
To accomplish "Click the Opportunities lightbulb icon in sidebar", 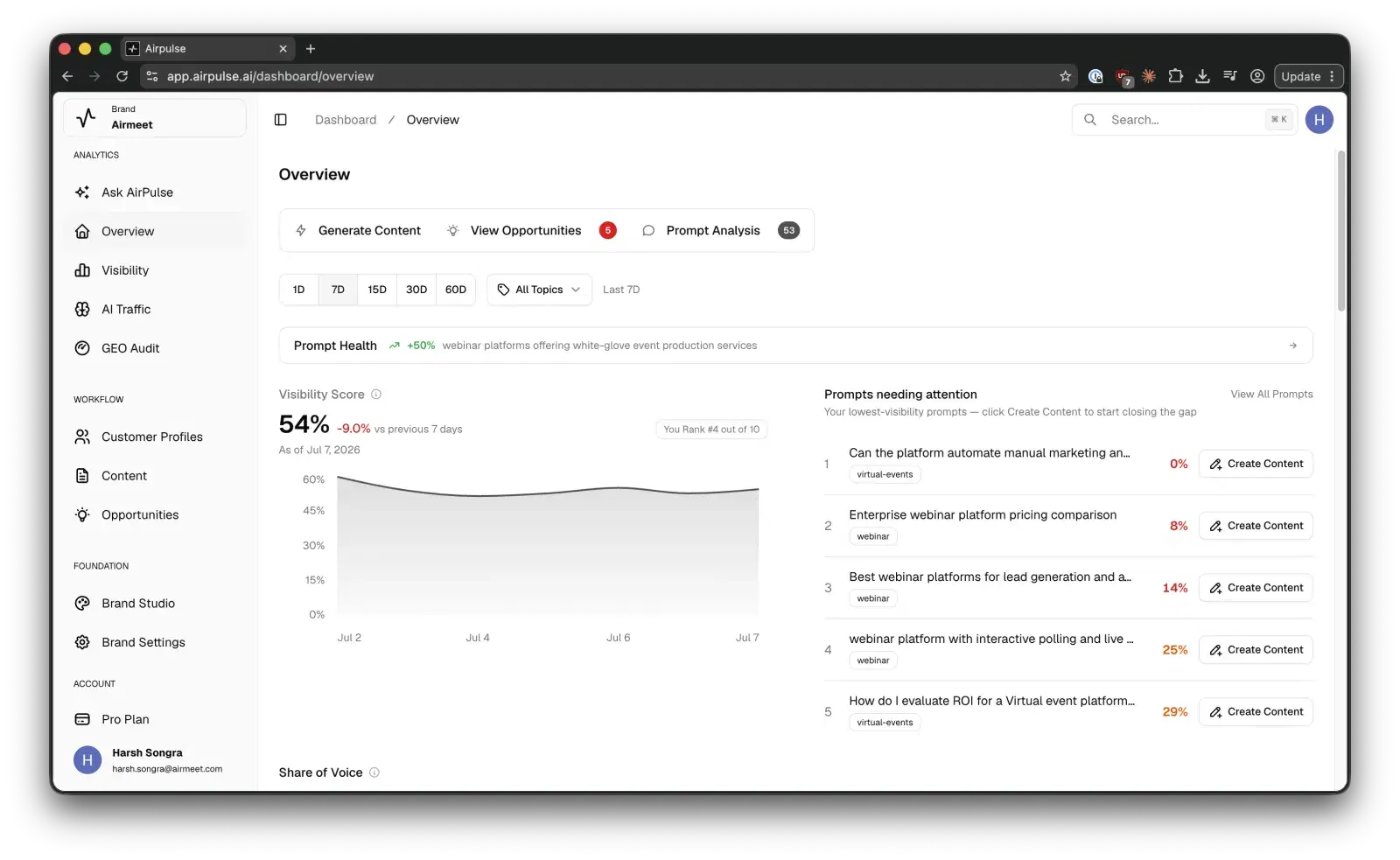I will click(x=82, y=514).
